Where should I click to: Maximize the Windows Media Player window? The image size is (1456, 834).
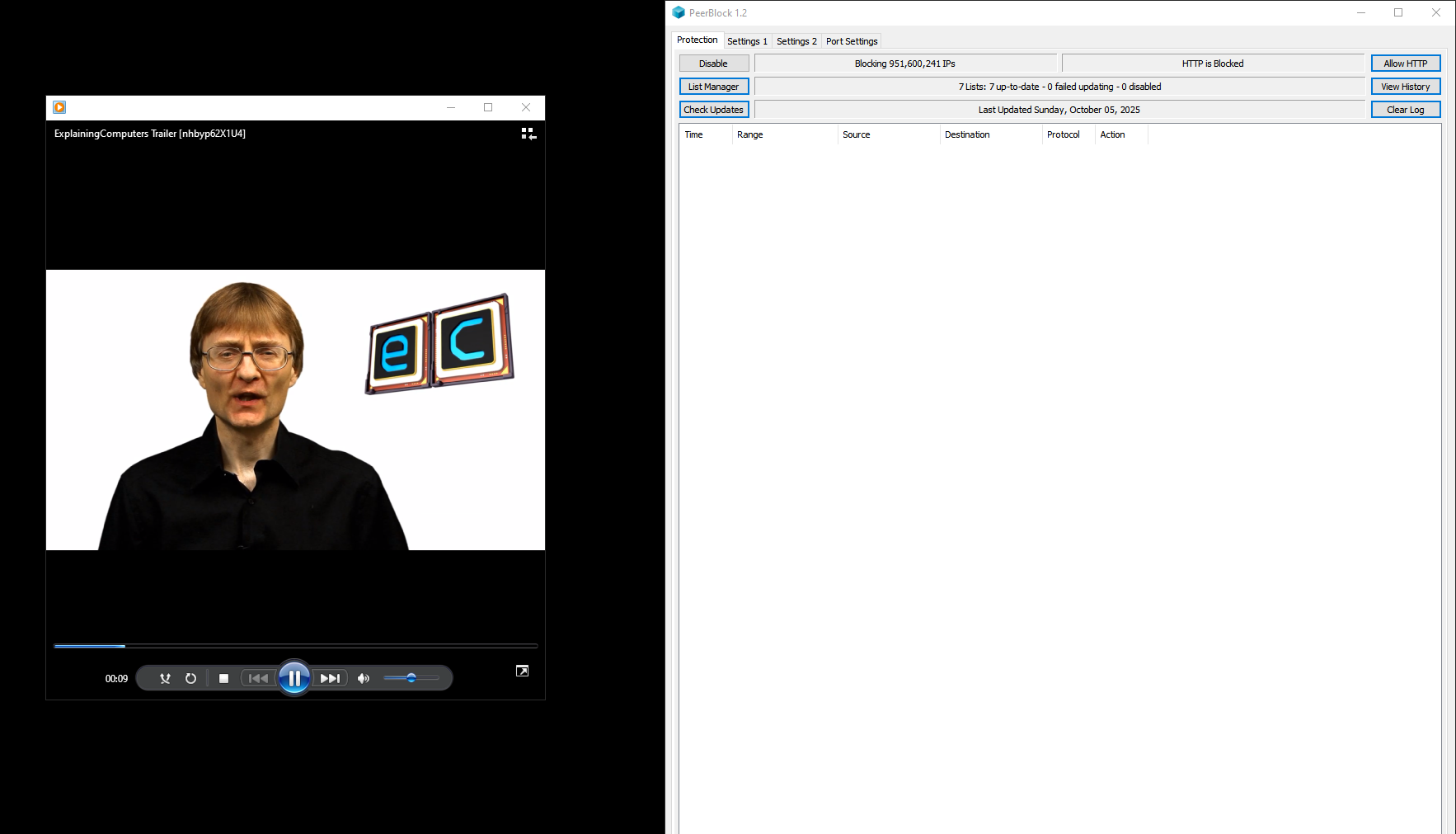[488, 107]
